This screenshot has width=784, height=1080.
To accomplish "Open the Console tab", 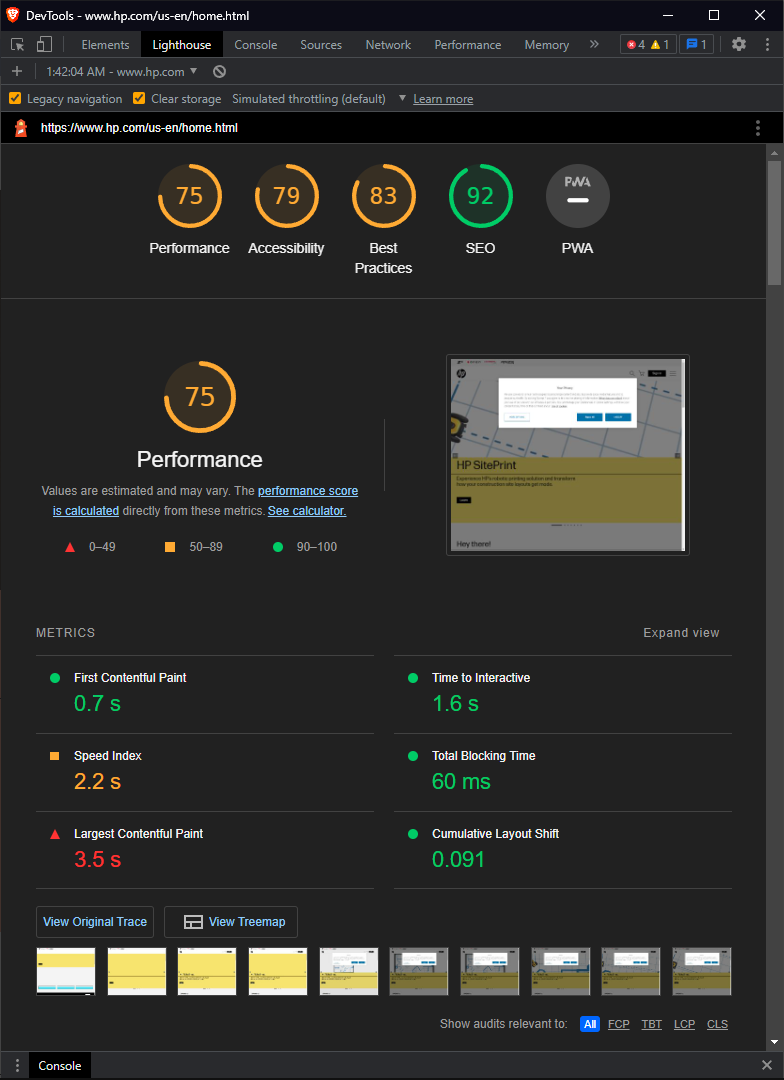I will point(256,45).
